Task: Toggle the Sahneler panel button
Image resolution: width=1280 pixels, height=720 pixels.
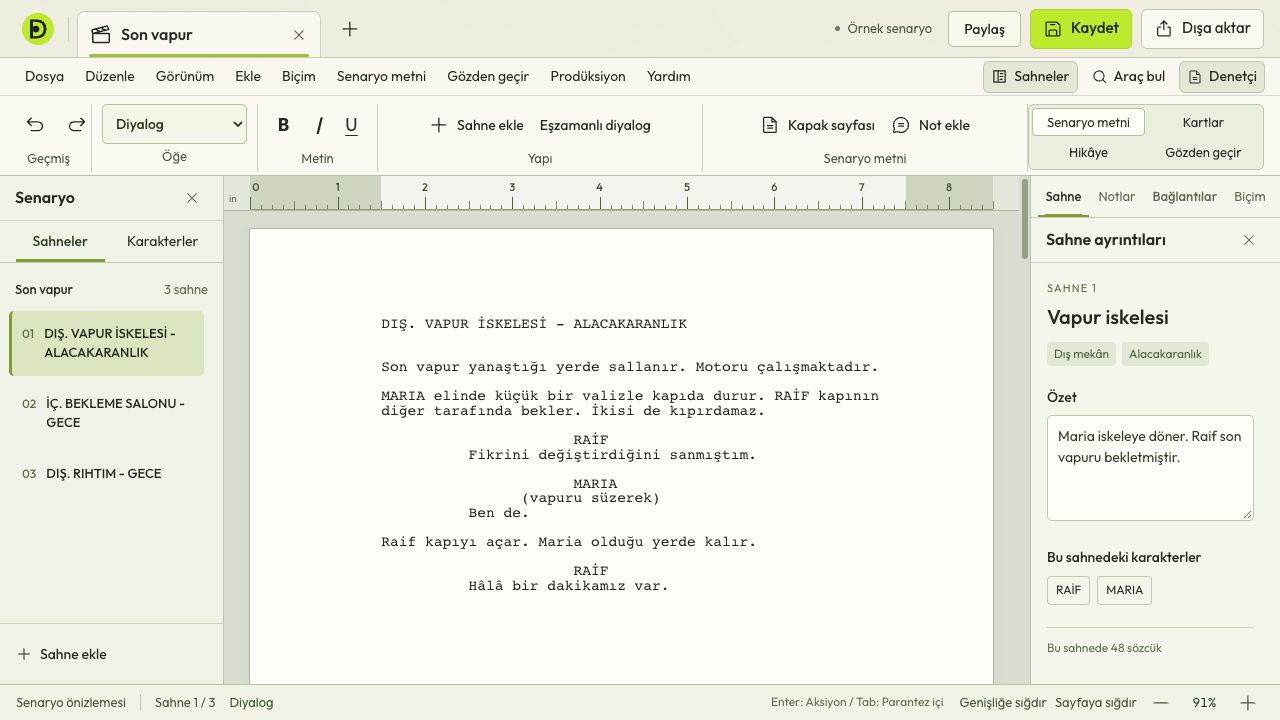Action: 1030,76
